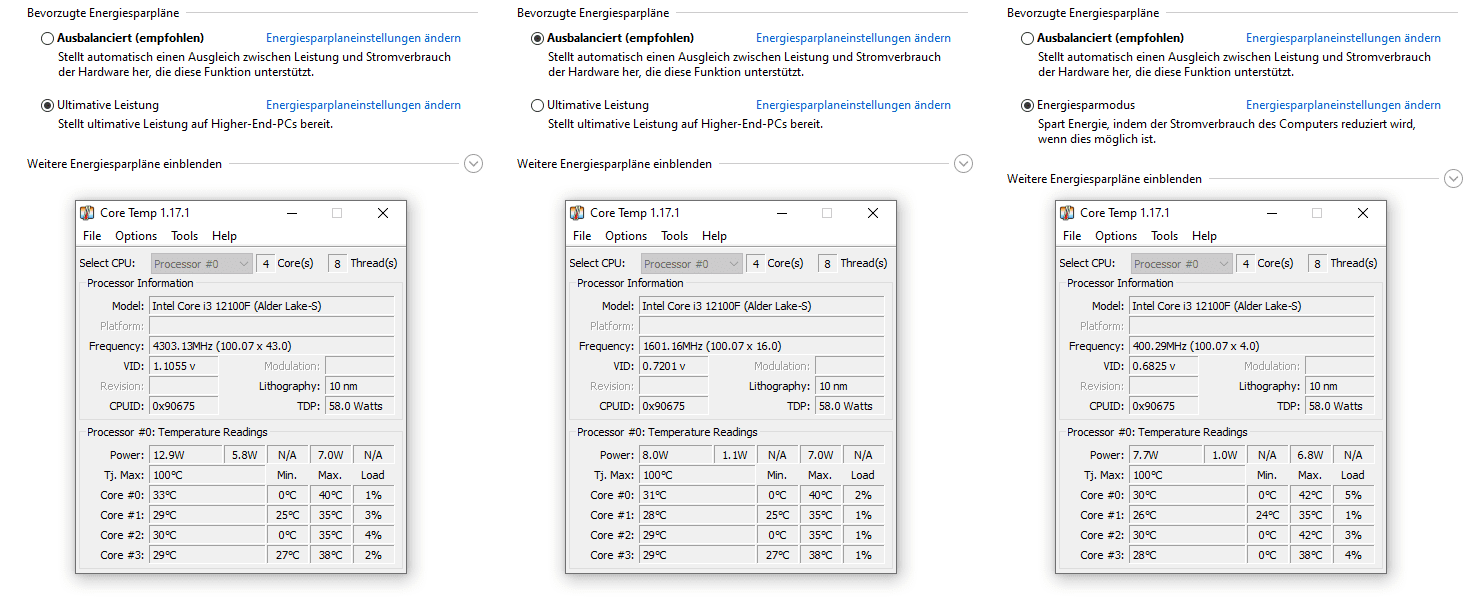The height and width of the screenshot is (600, 1470).
Task: Open Energiesparplaneinstellungen ändern beside Ausbalanciert above Energiesparmodus
Action: click(1343, 38)
